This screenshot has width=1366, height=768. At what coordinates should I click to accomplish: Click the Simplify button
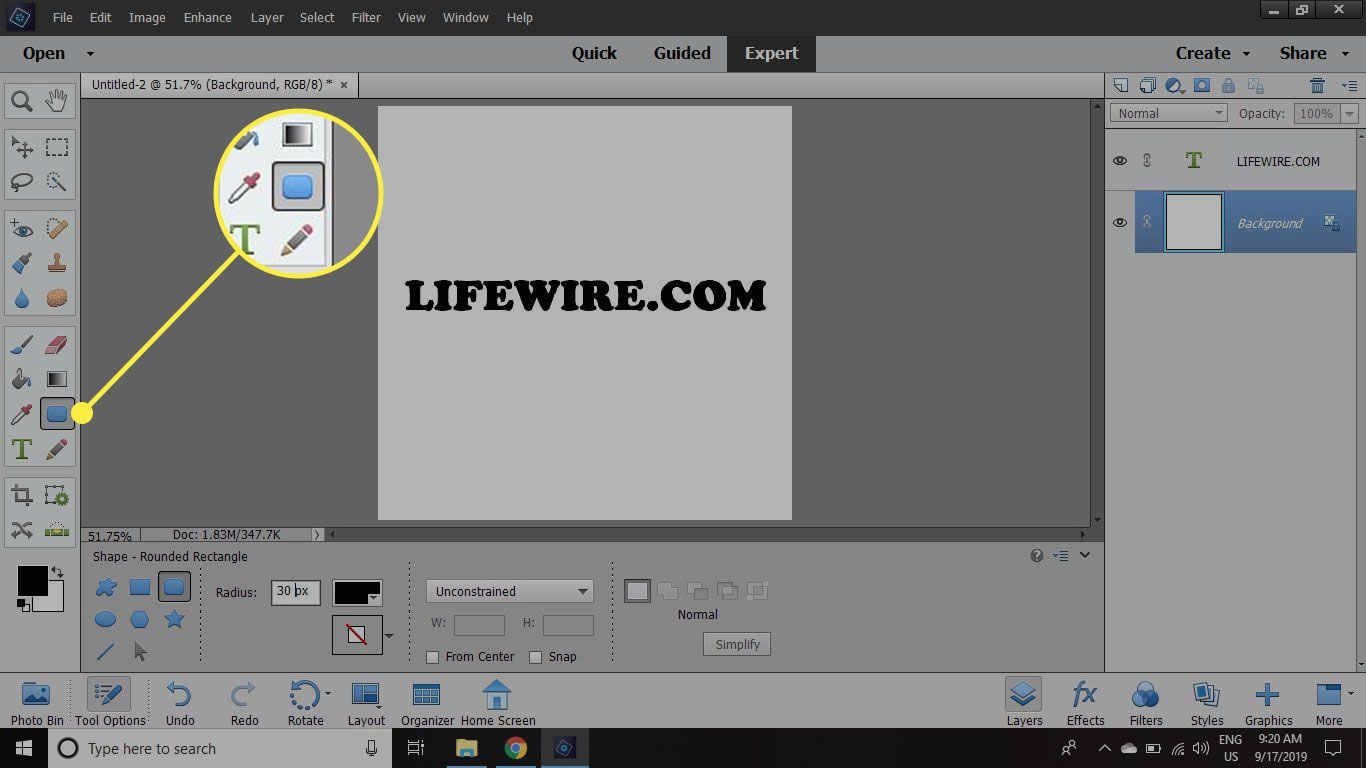(737, 644)
